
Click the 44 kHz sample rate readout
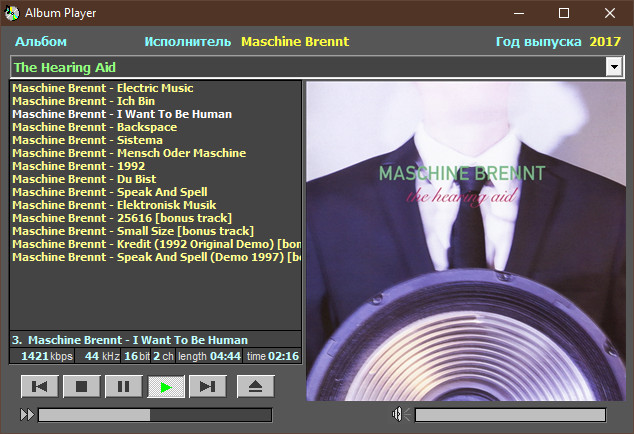(x=102, y=356)
